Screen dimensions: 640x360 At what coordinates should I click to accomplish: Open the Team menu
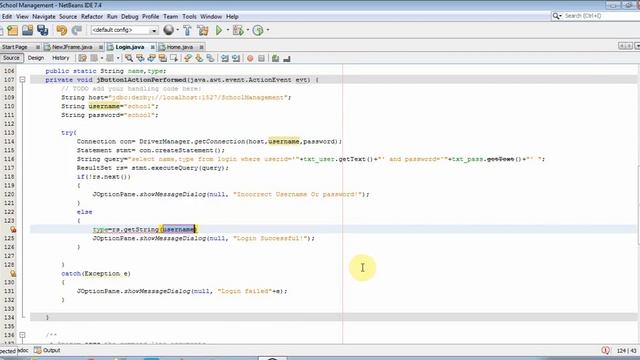[170, 17]
